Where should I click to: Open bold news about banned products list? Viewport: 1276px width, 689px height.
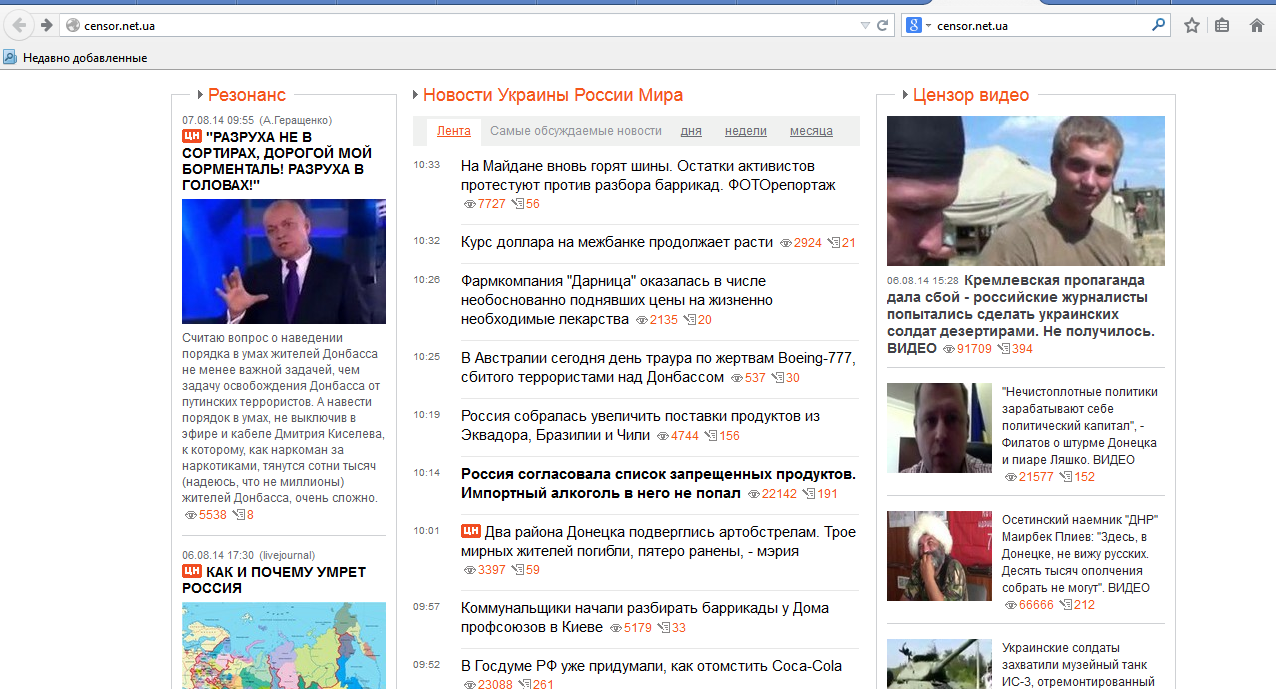658,483
